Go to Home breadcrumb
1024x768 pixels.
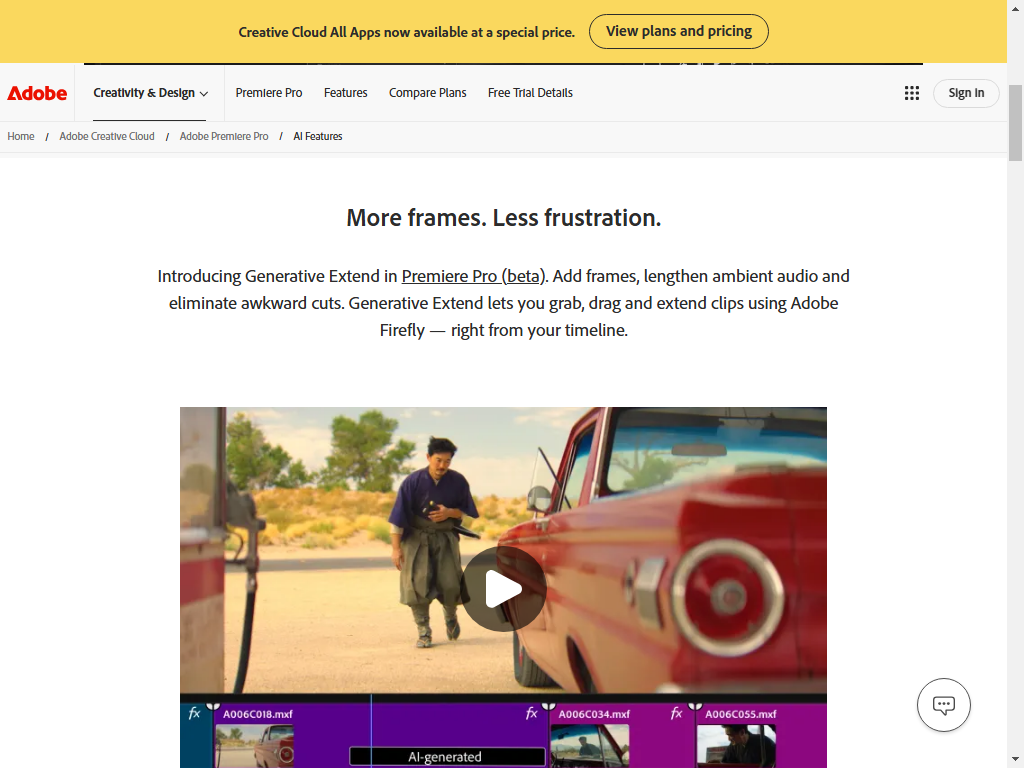21,136
